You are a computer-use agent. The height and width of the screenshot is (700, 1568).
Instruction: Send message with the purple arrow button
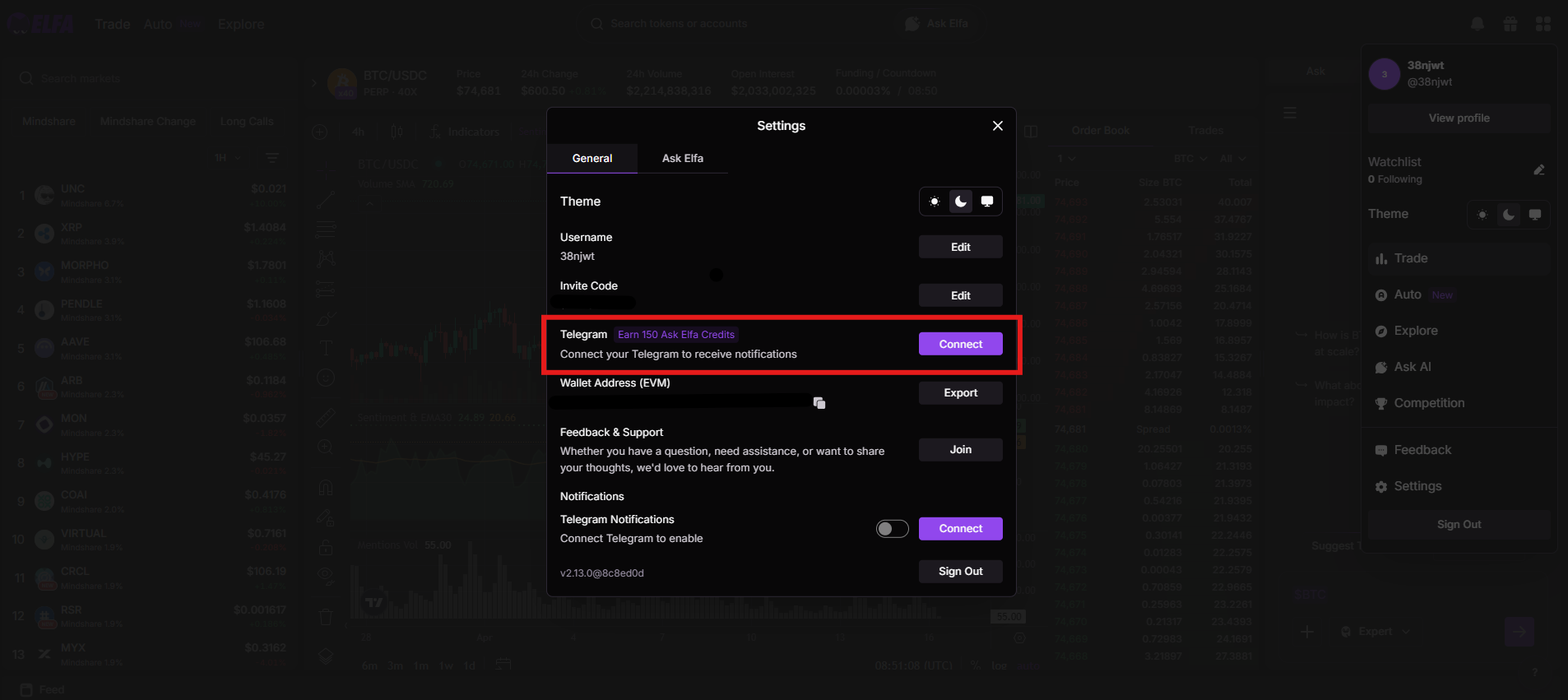tap(1519, 632)
